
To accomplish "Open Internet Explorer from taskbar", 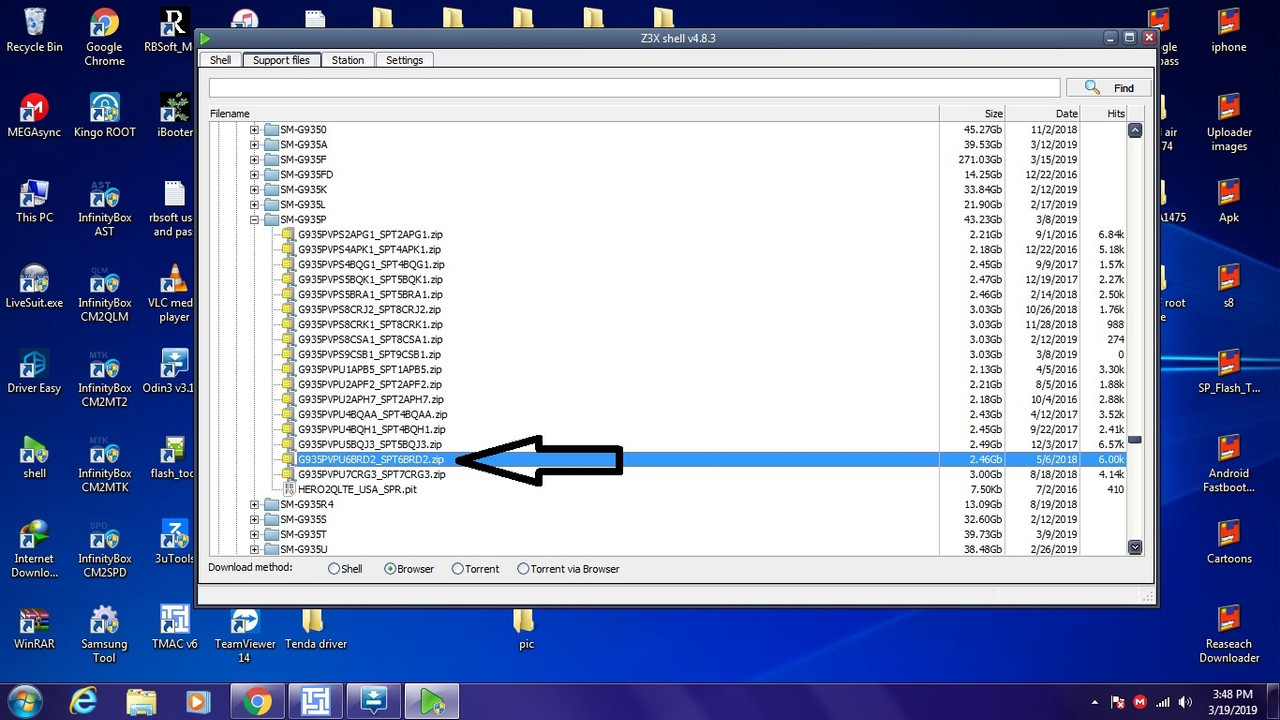I will pos(85,702).
